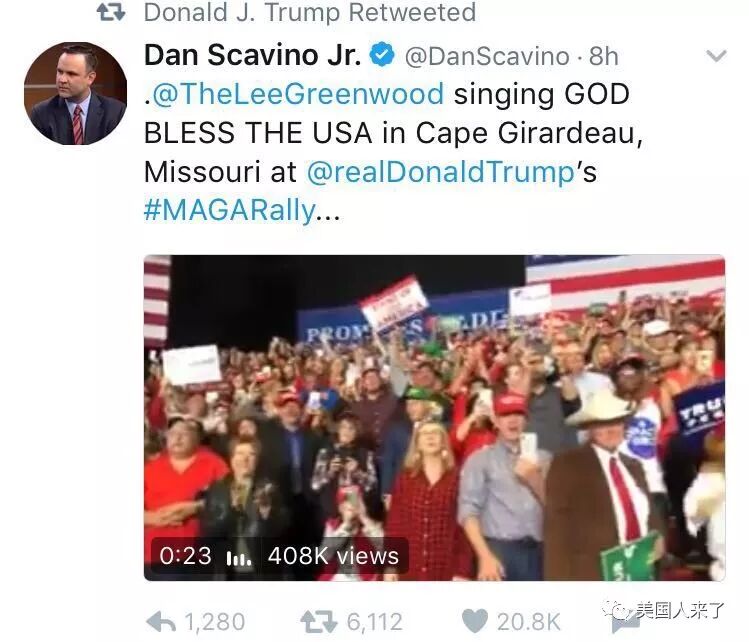Click the 20.8K likes count
Screen dimensions: 749x642
(x=529, y=622)
